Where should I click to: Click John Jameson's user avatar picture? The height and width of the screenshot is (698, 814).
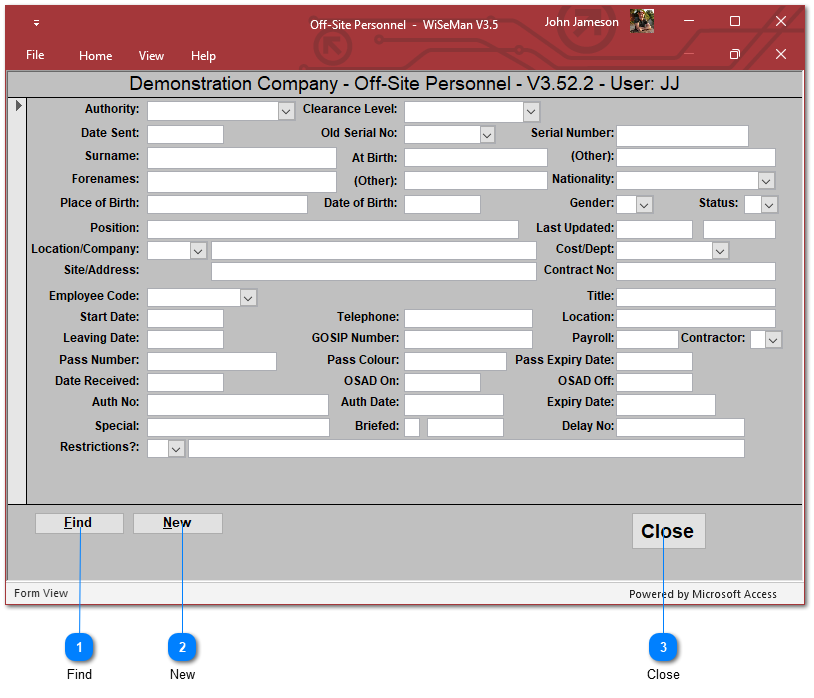[641, 22]
